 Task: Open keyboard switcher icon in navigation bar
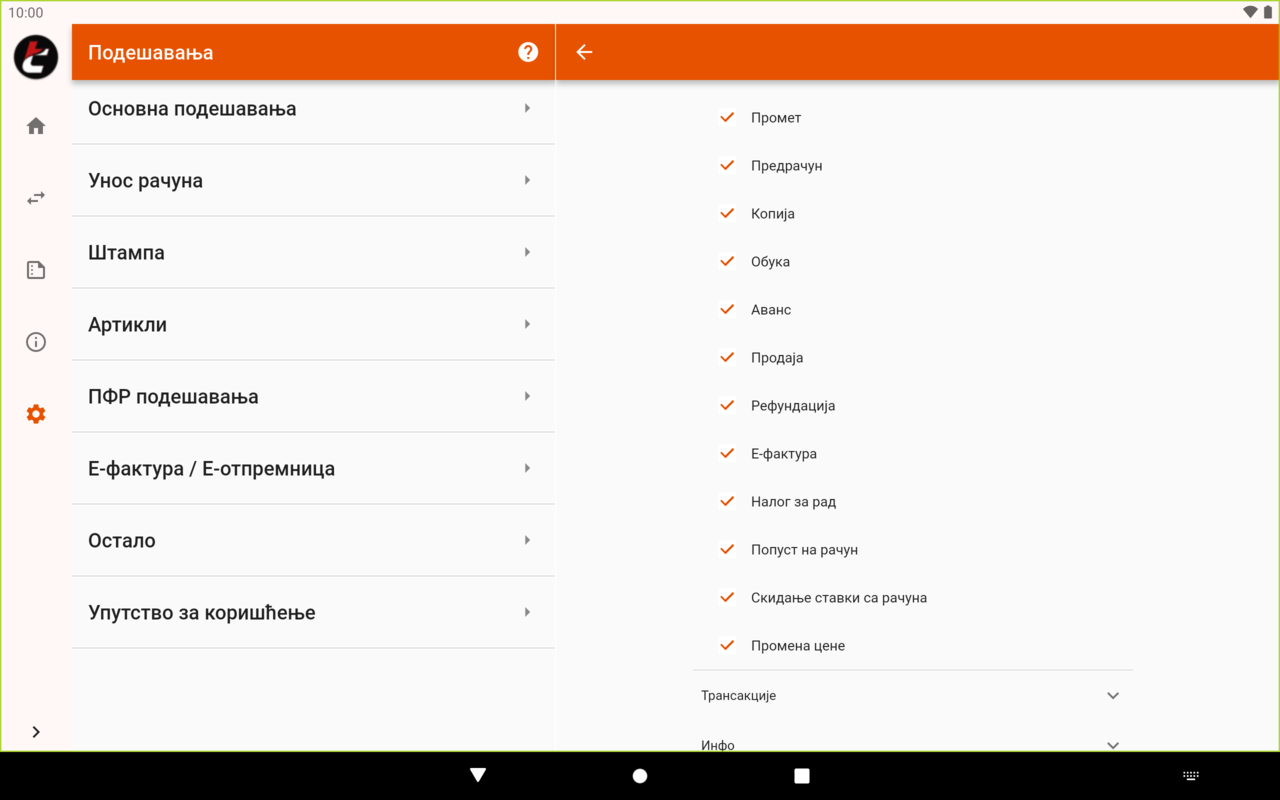point(1191,776)
